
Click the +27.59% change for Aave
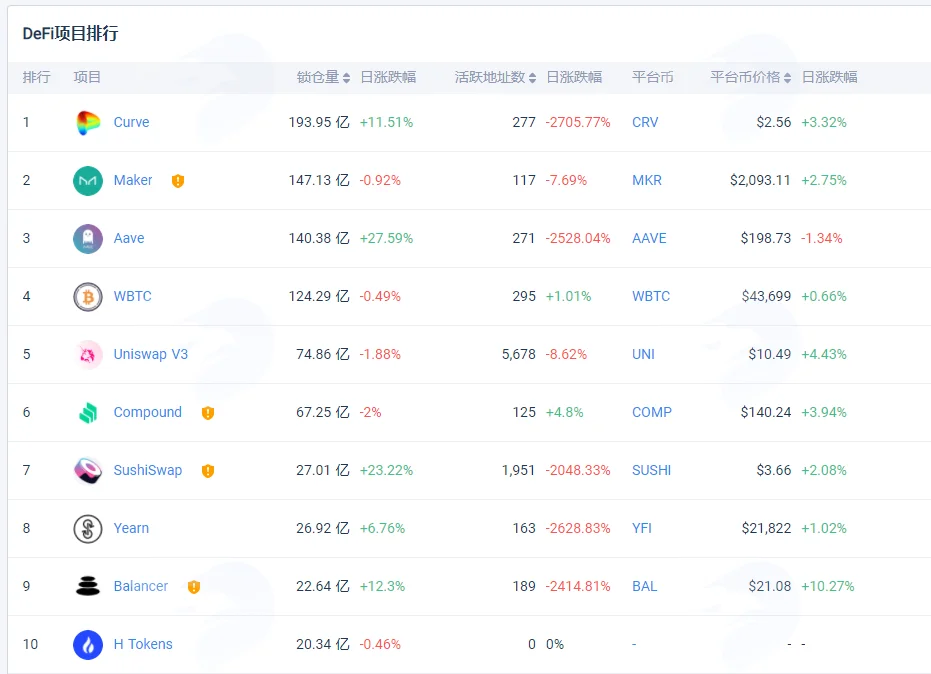pos(386,238)
